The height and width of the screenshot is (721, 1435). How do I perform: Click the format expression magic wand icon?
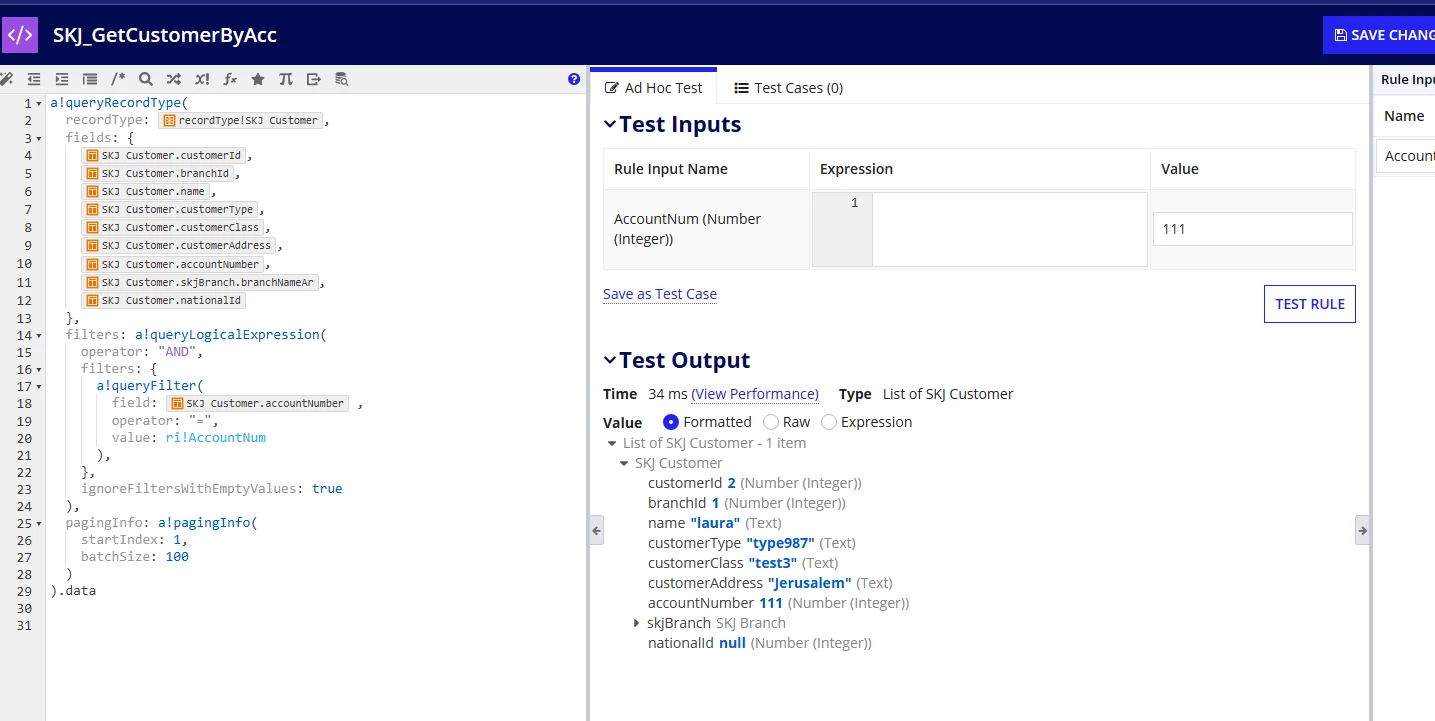[6, 79]
